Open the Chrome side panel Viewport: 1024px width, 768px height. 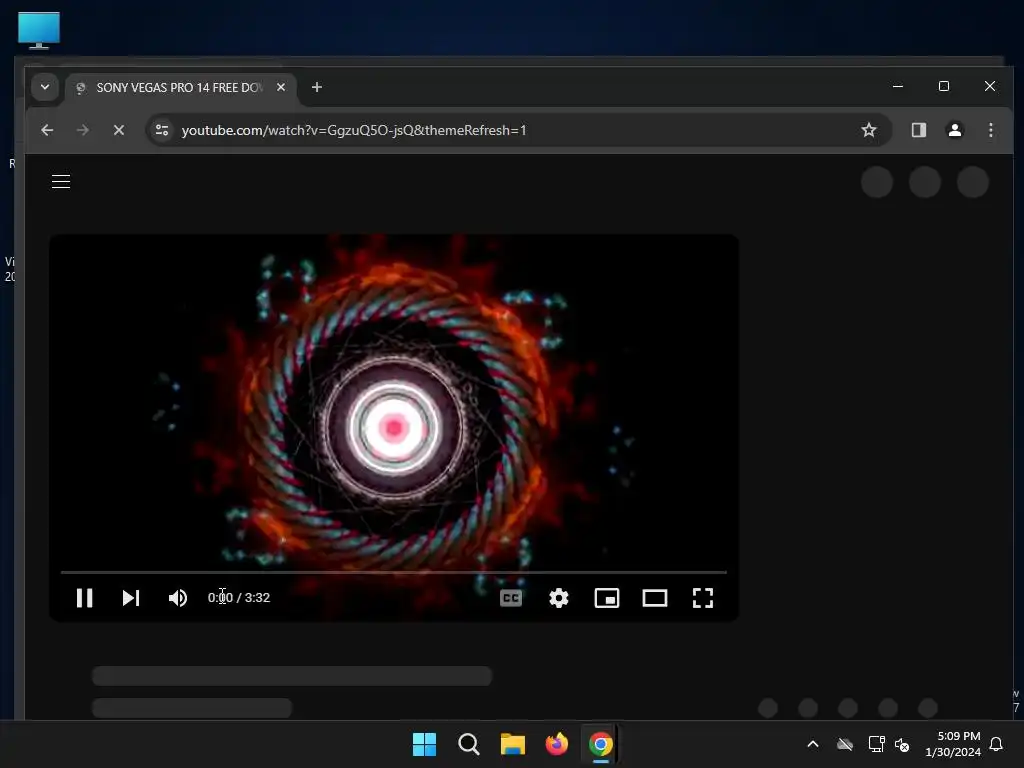(919, 130)
